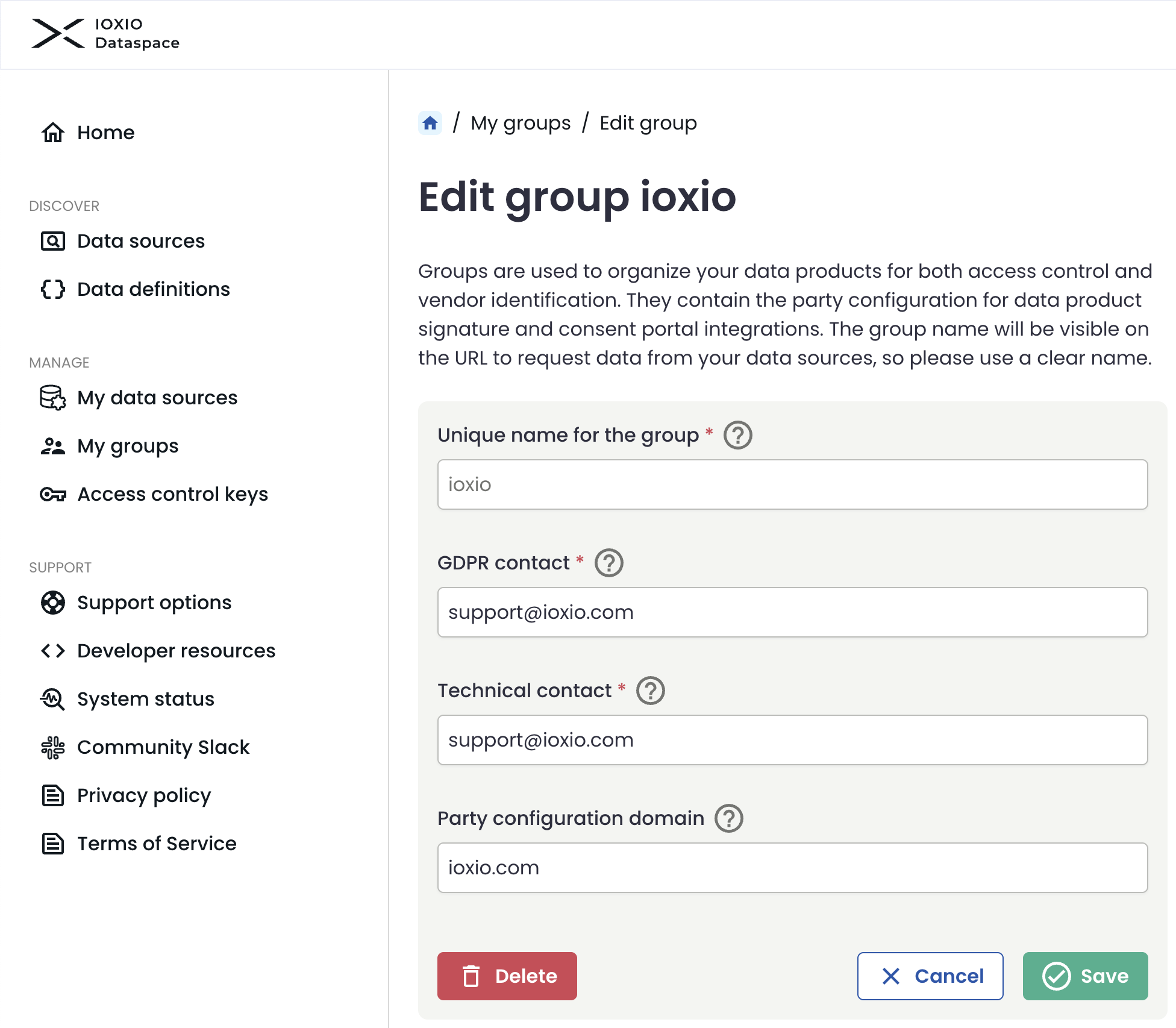The image size is (1176, 1028).
Task: Select the Data sources magnifier icon
Action: coord(52,241)
